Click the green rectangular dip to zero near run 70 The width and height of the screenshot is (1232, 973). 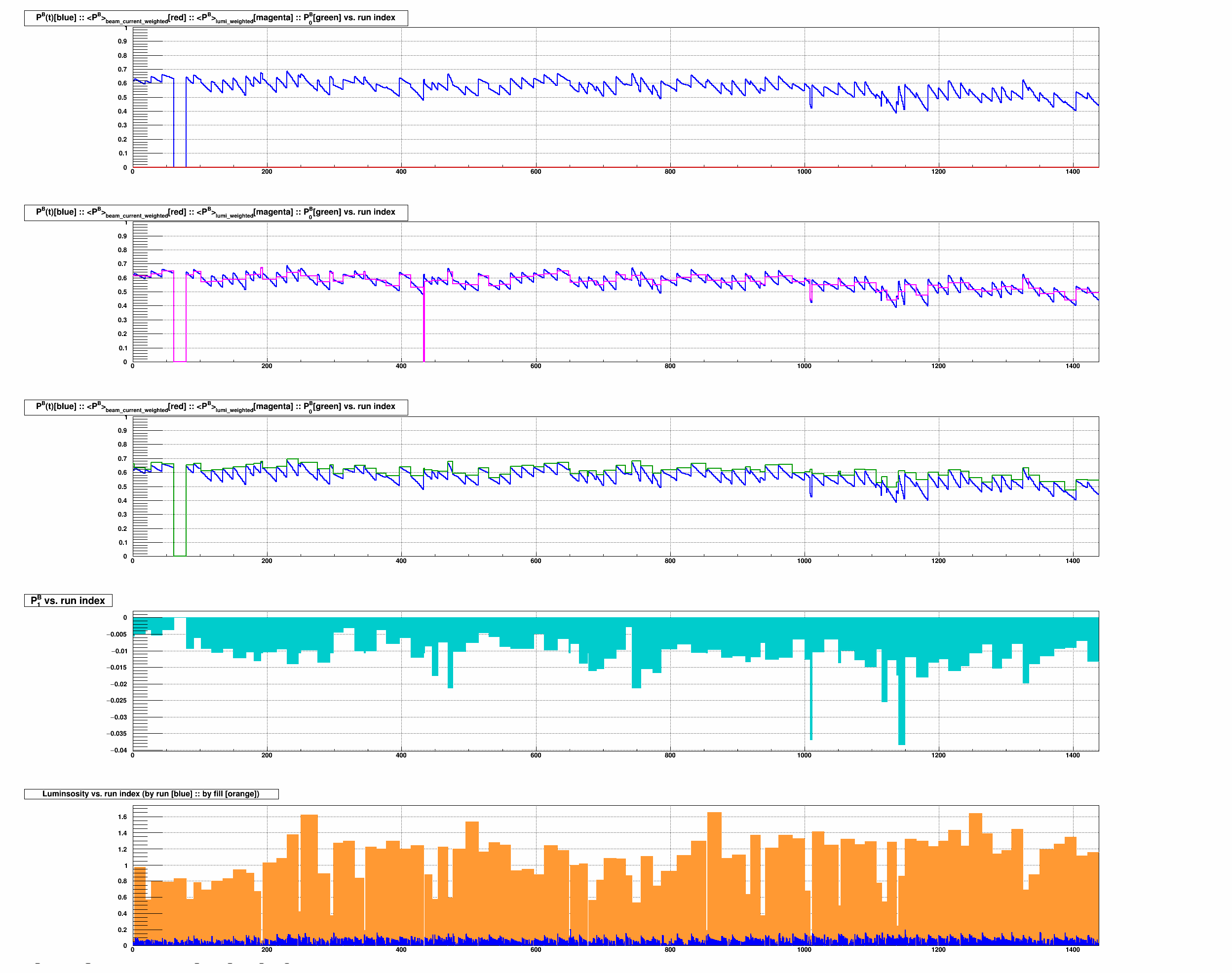(180, 510)
